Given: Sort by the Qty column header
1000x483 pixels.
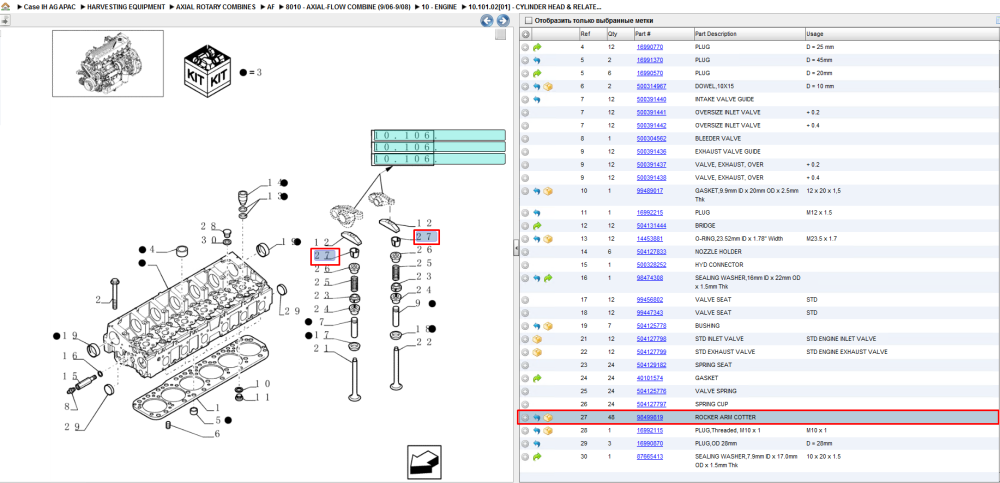Looking at the screenshot, I should tap(619, 34).
